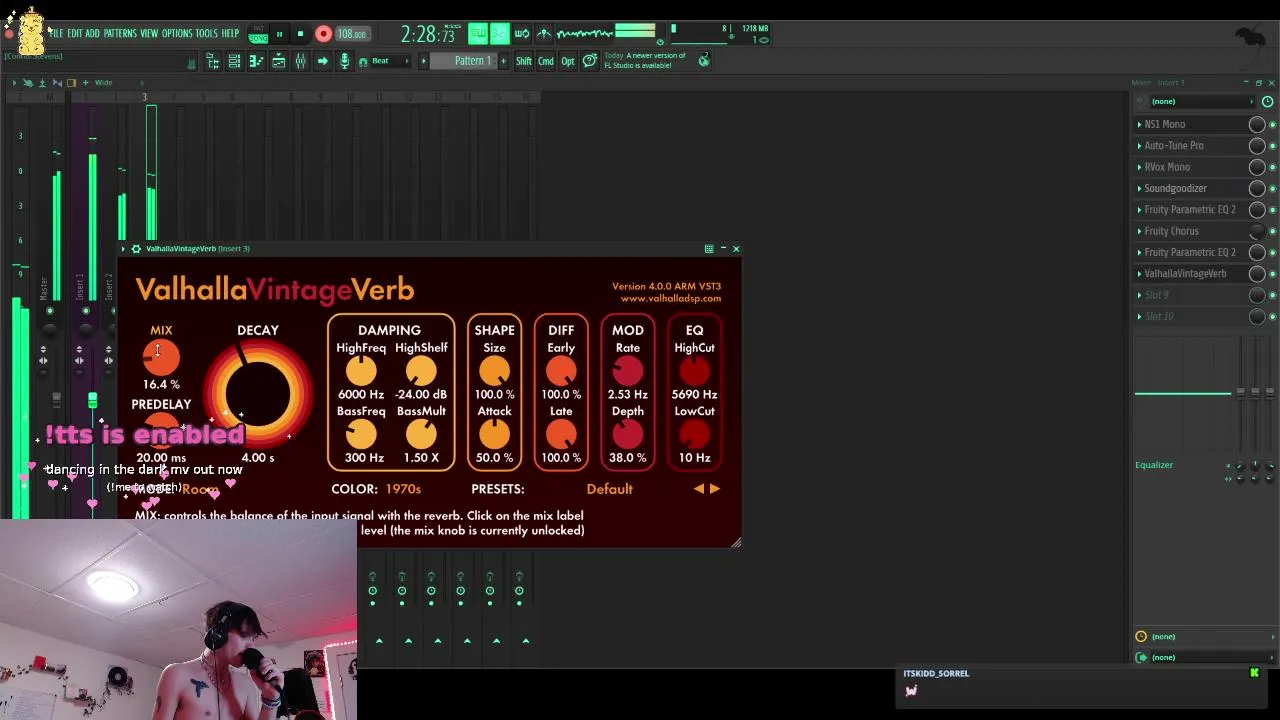The image size is (1280, 720).
Task: Change the COLOR mode 1970s
Action: [403, 489]
